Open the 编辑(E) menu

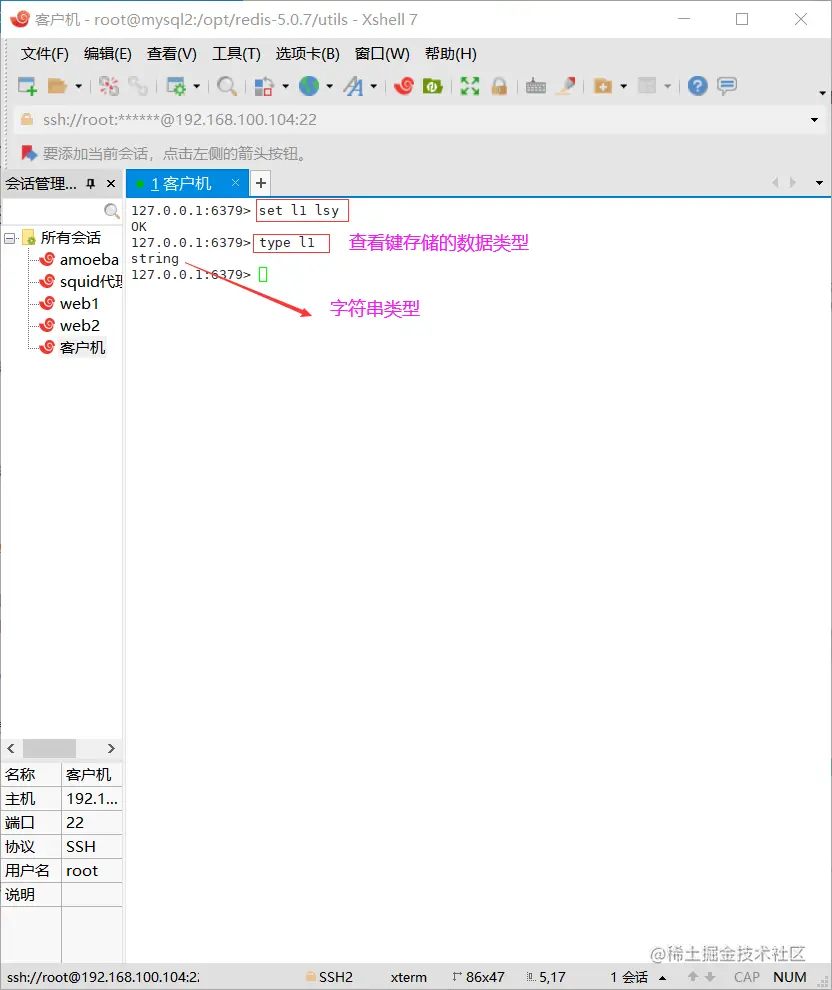click(x=107, y=54)
